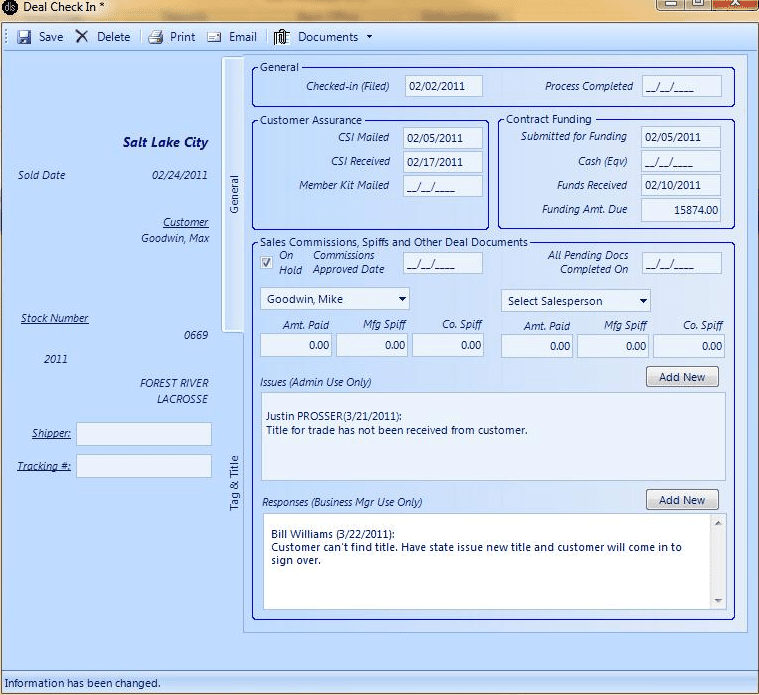Screen dimensions: 759x695
Task: Click the app logo in title bar
Action: (x=10, y=7)
